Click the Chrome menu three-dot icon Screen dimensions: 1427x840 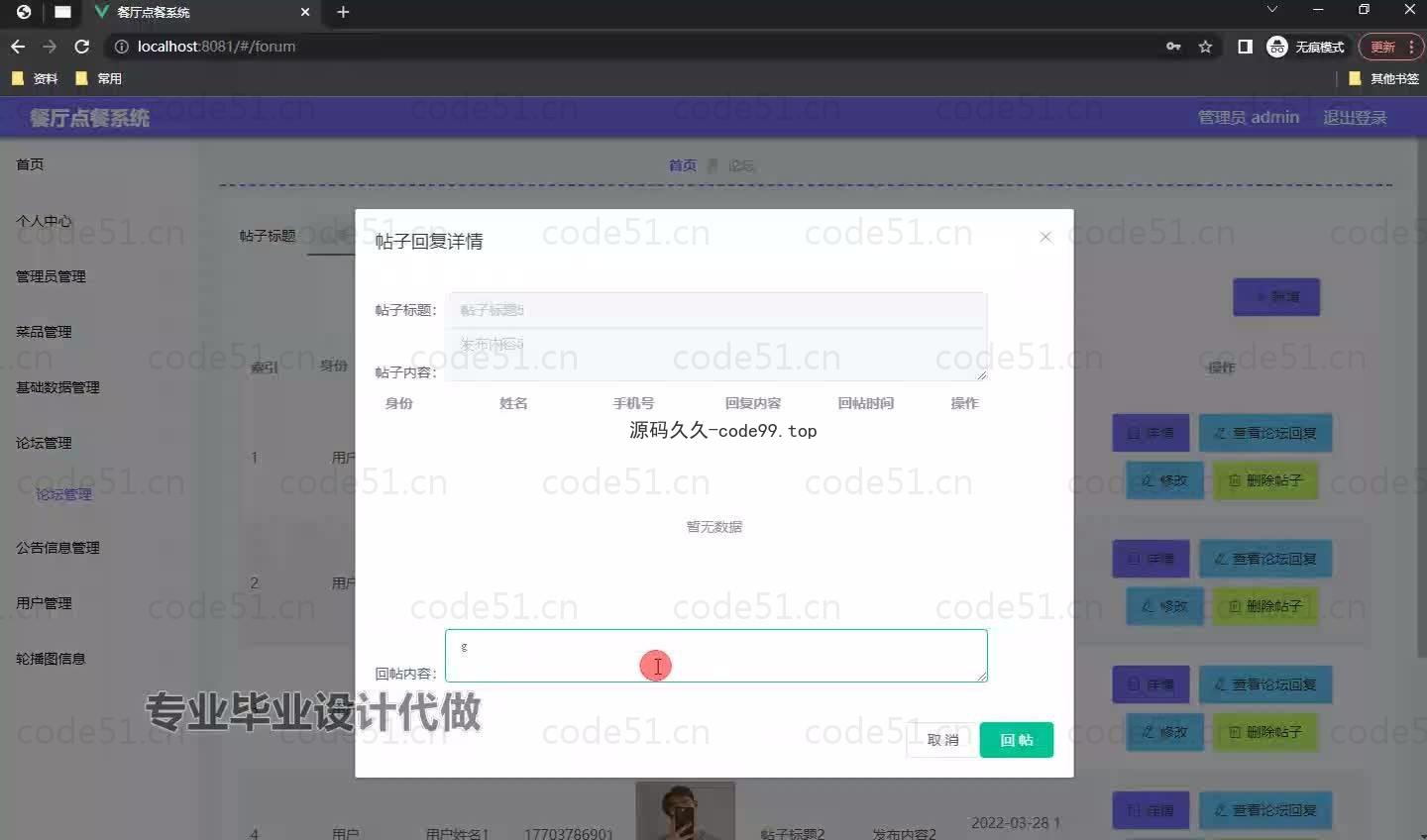[x=1412, y=47]
